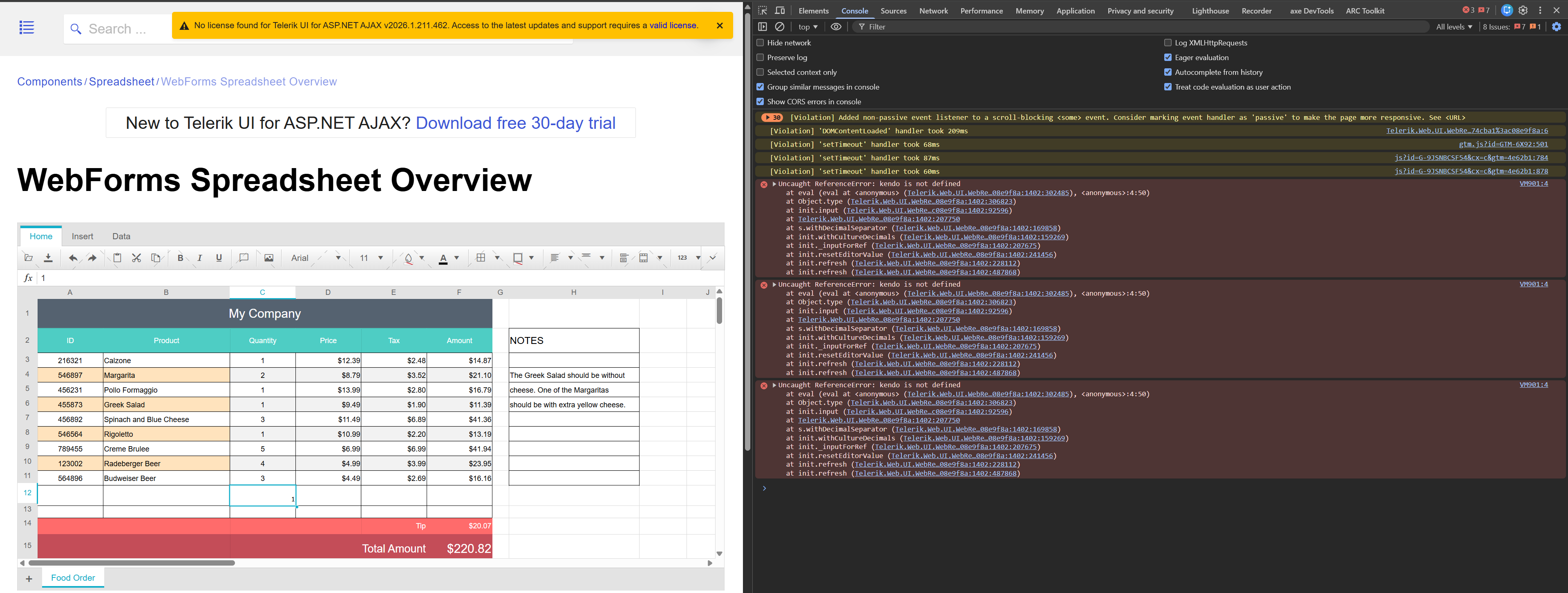
Task: Click the Spreadsheet breadcrumb link
Action: point(122,82)
